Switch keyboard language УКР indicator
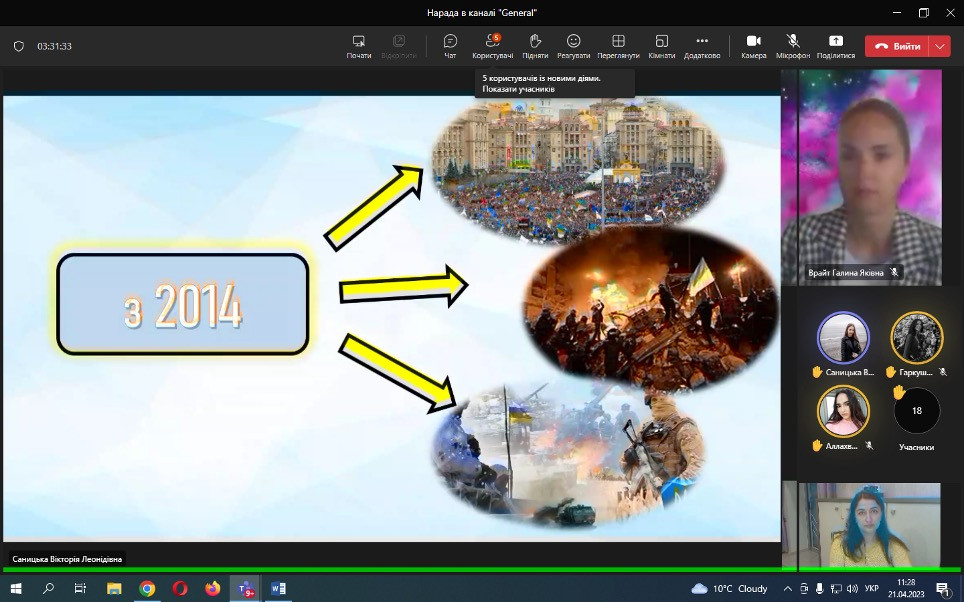 pyautogui.click(x=871, y=588)
